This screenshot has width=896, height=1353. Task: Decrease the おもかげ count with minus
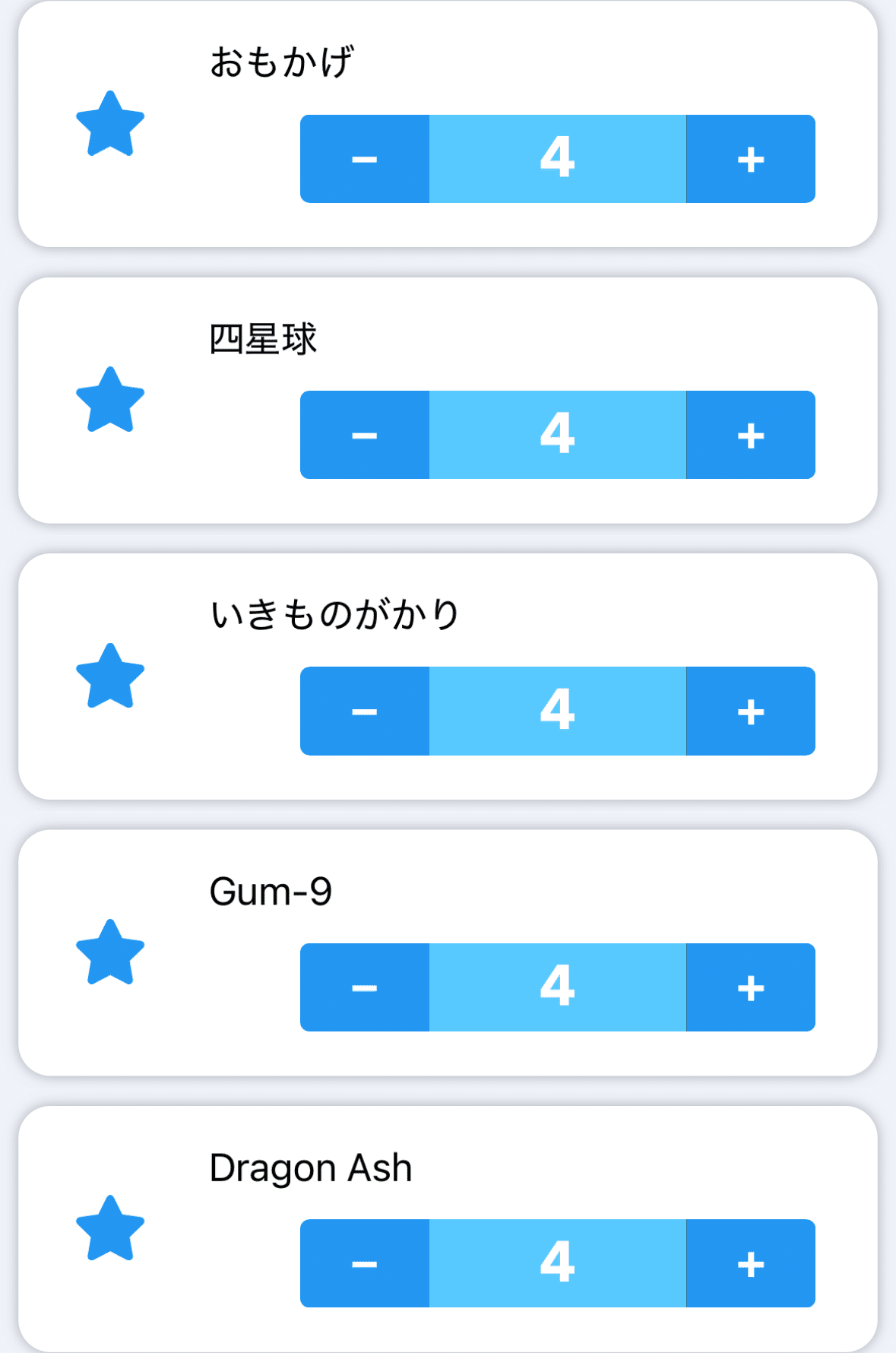click(x=365, y=159)
